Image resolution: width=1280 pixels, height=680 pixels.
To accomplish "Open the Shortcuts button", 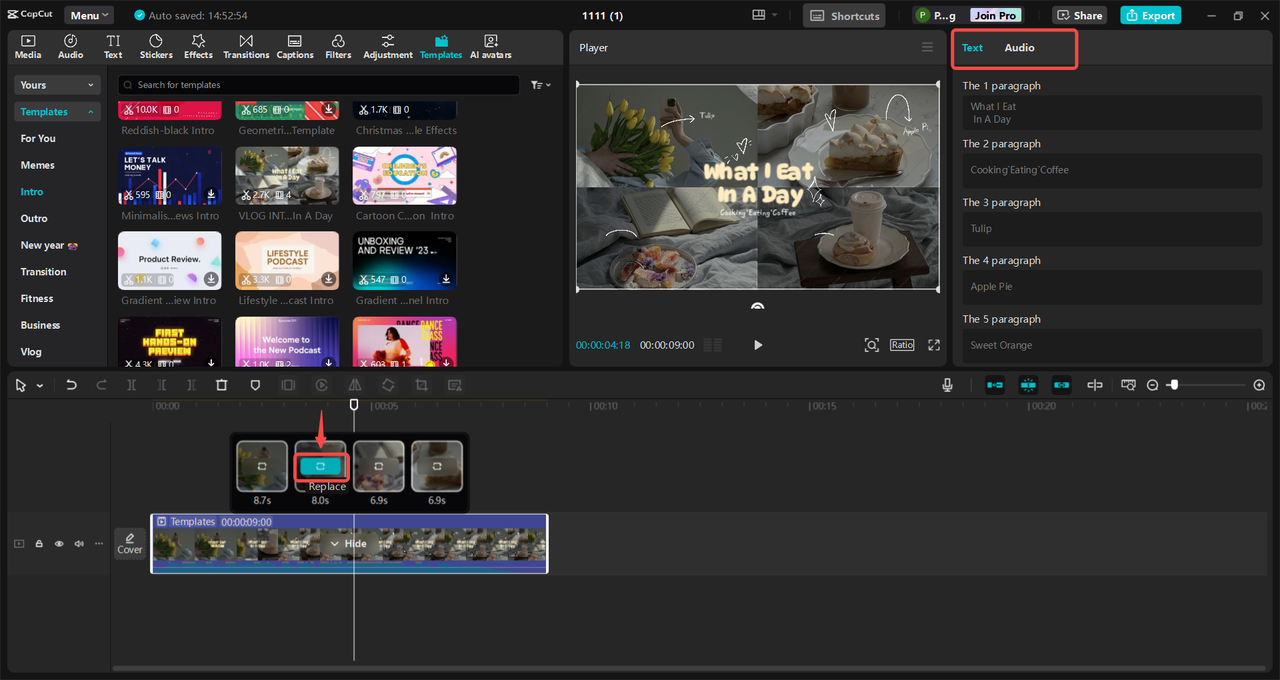I will pos(845,15).
